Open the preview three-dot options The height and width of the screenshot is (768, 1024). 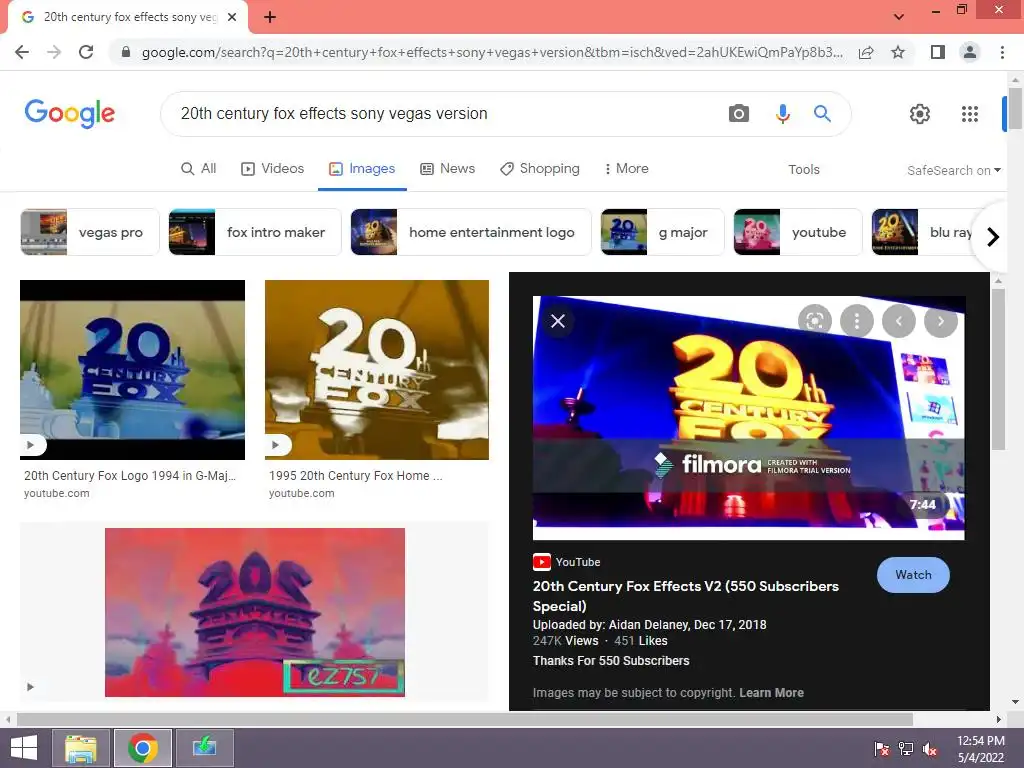click(857, 321)
